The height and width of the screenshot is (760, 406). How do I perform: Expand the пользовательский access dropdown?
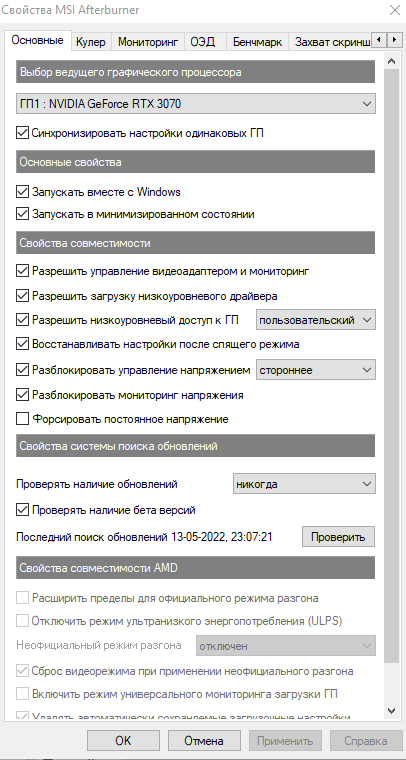(316, 320)
